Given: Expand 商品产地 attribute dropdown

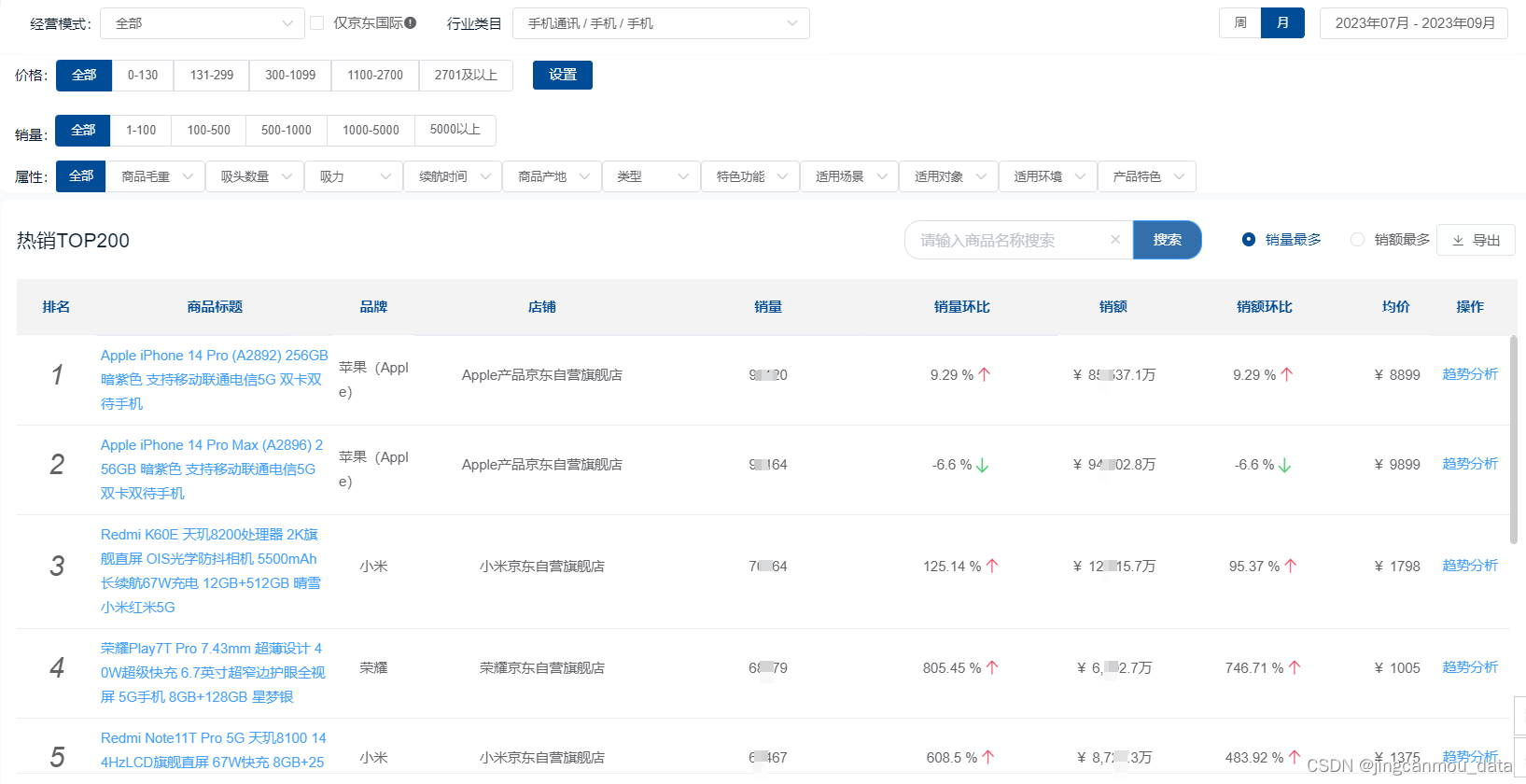Looking at the screenshot, I should pyautogui.click(x=552, y=176).
